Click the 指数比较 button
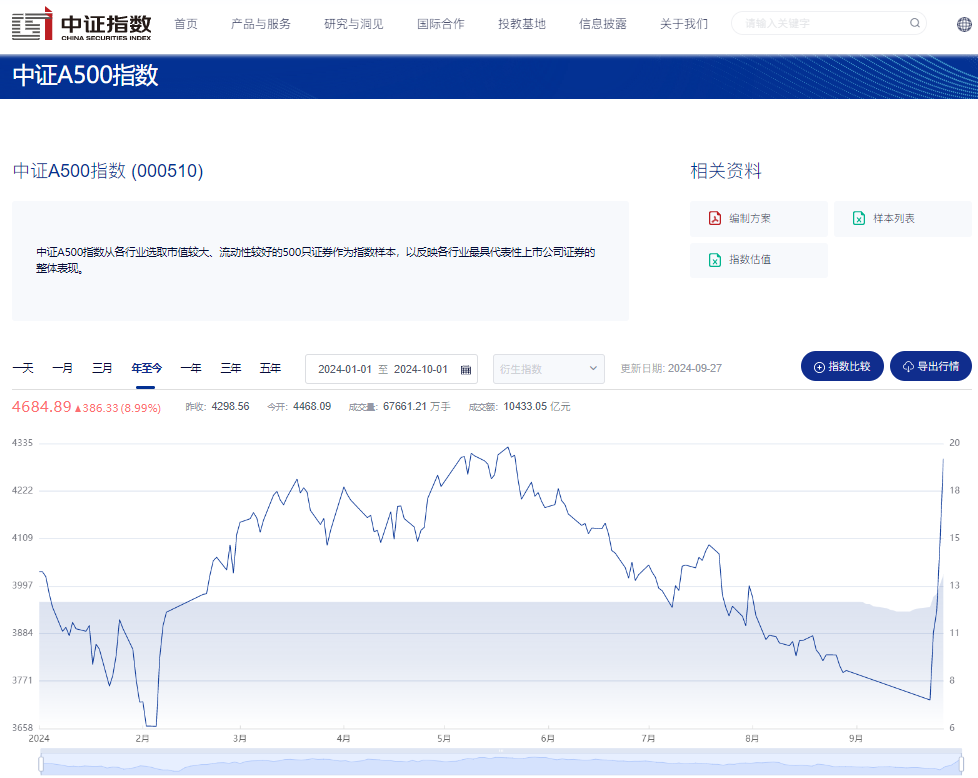This screenshot has height=778, width=978. (x=842, y=367)
